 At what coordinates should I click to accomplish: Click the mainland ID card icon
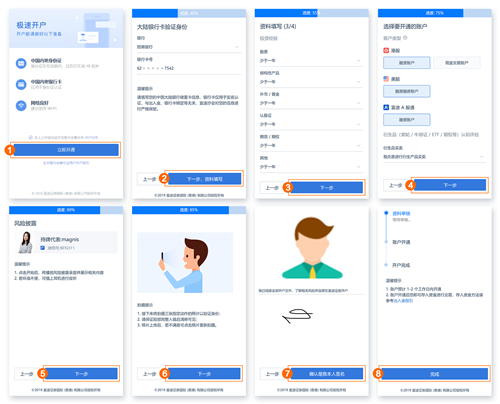pyautogui.click(x=21, y=63)
